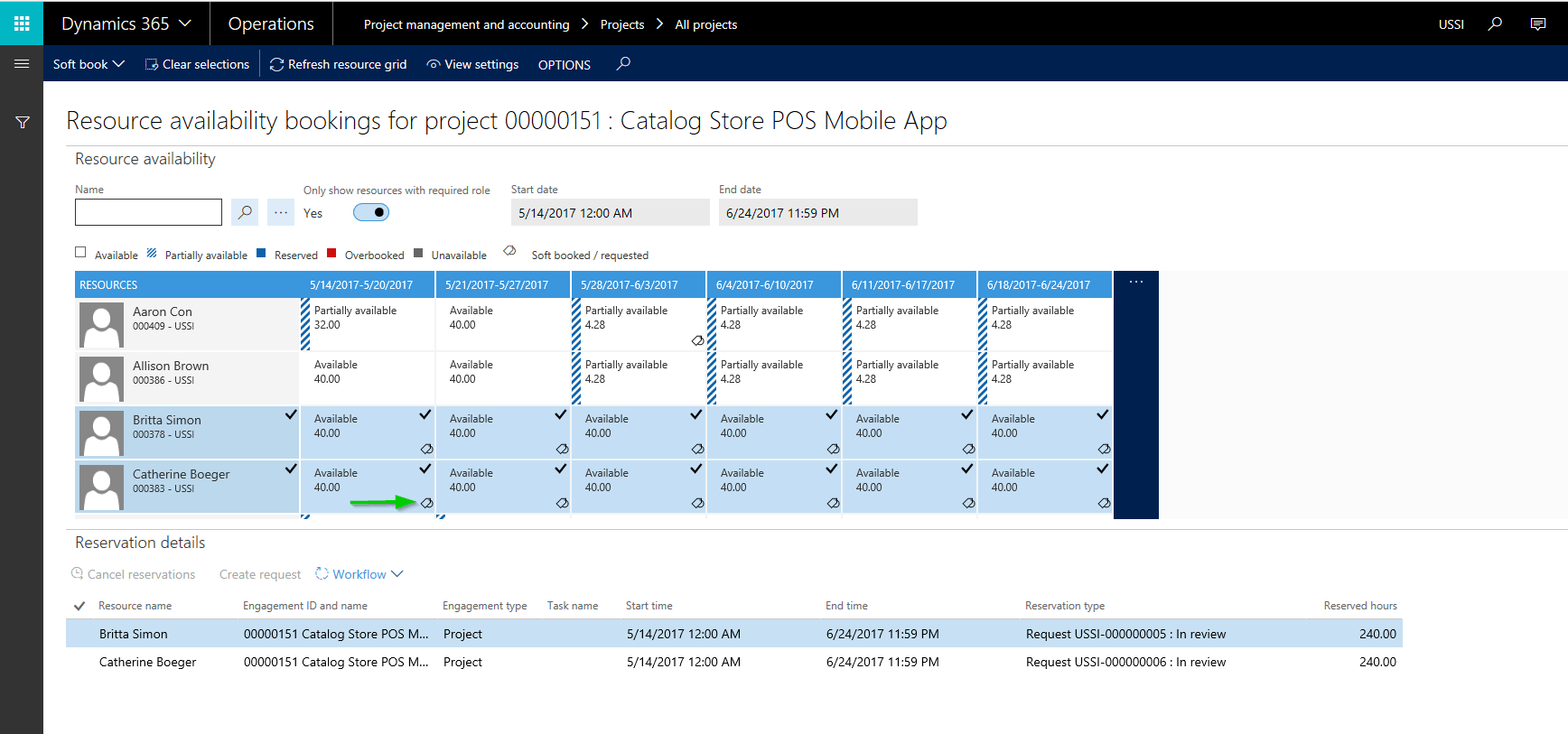The height and width of the screenshot is (734, 1568).
Task: Click Clear selections button
Action: coord(197,64)
